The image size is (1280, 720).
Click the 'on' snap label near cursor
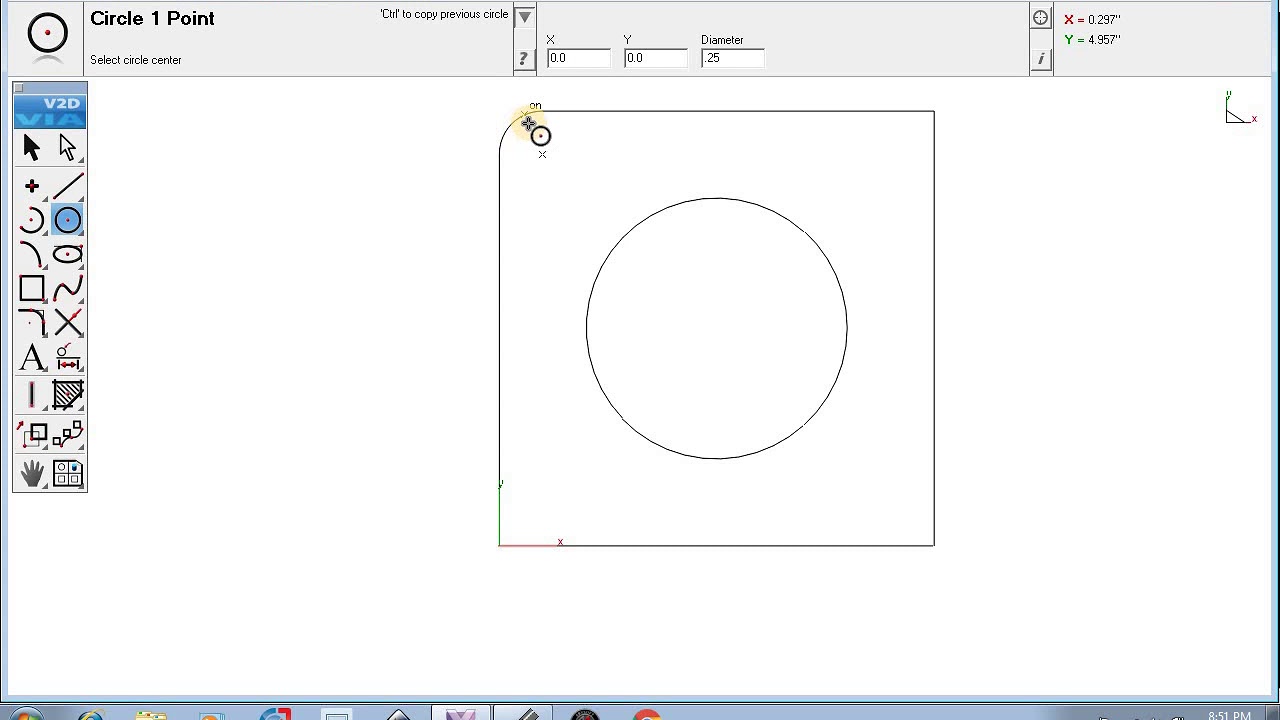[x=535, y=105]
